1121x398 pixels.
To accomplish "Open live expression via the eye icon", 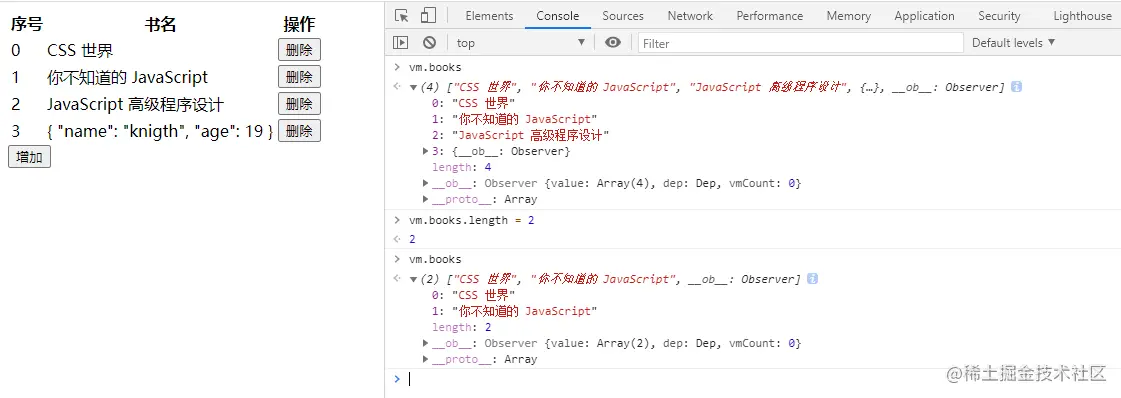I will click(x=613, y=43).
